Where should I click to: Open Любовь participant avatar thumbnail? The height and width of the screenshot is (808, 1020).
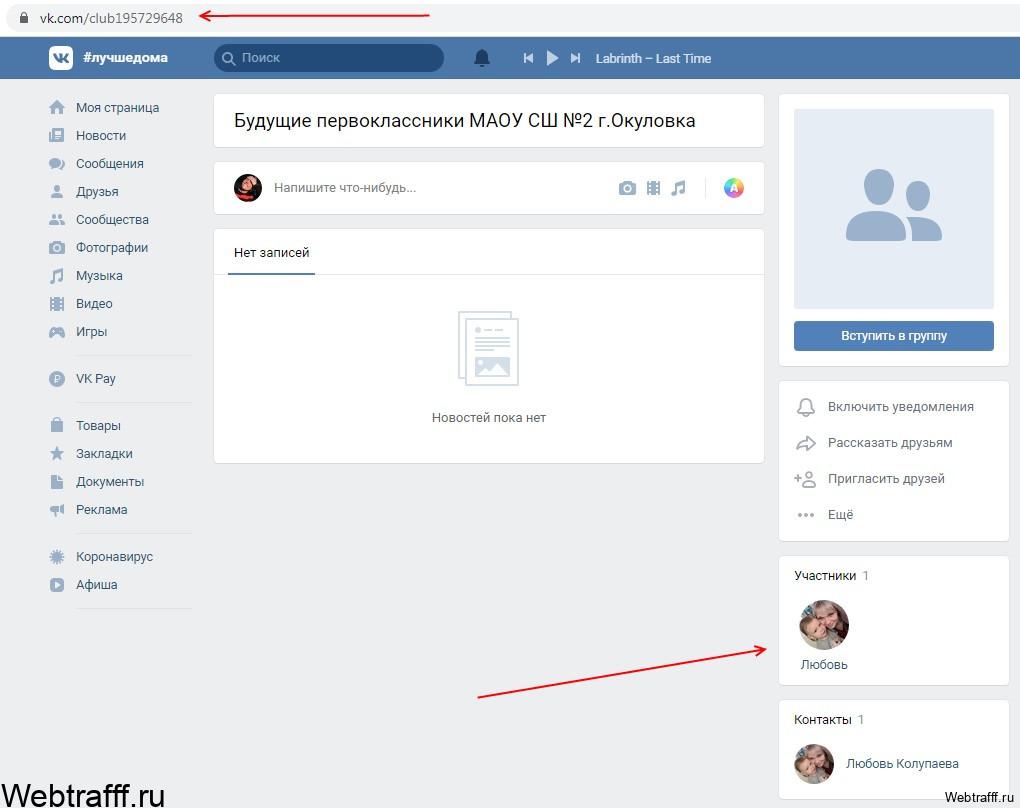pos(824,625)
